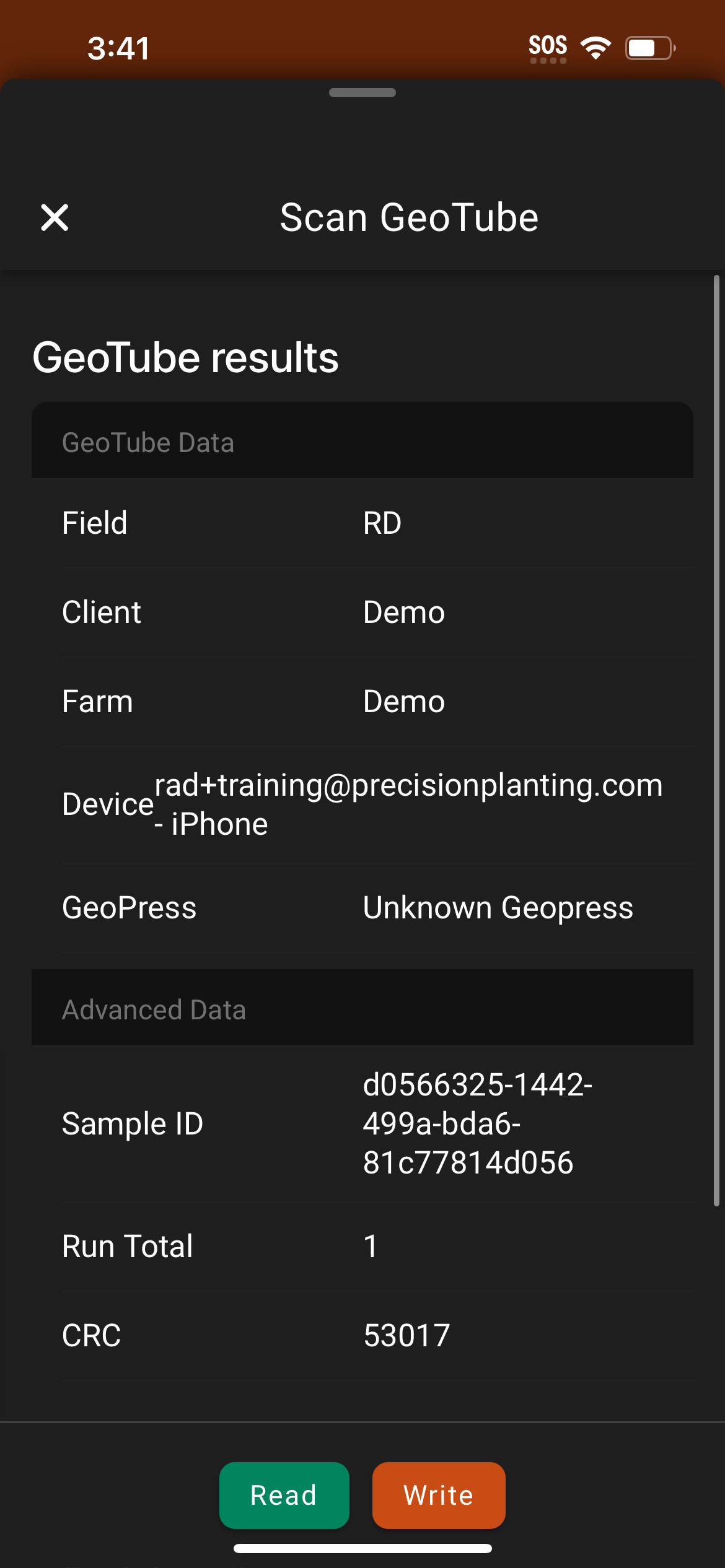Select the Field row value RD
The width and height of the screenshot is (725, 1568).
(382, 523)
